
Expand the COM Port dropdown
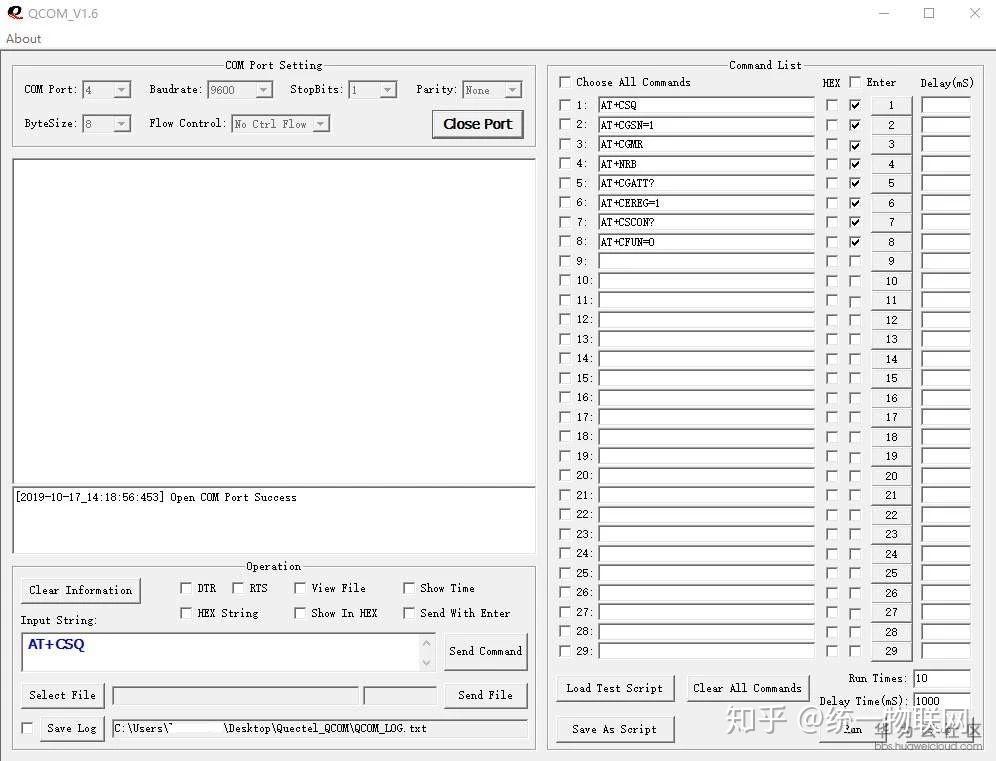point(122,90)
